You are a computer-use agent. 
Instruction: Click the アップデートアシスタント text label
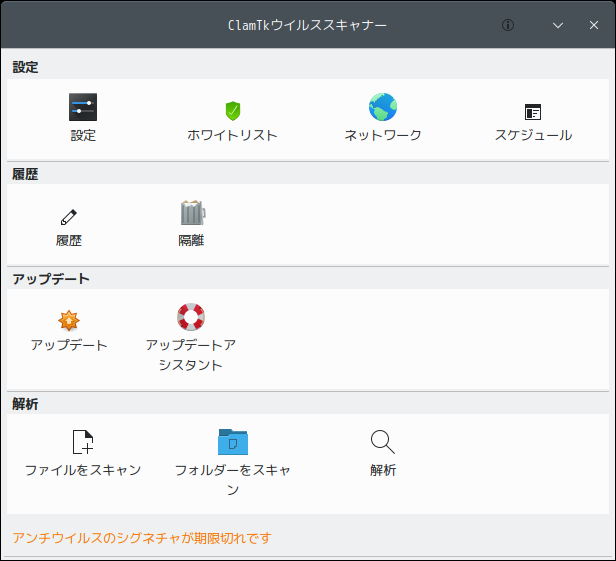[x=191, y=355]
